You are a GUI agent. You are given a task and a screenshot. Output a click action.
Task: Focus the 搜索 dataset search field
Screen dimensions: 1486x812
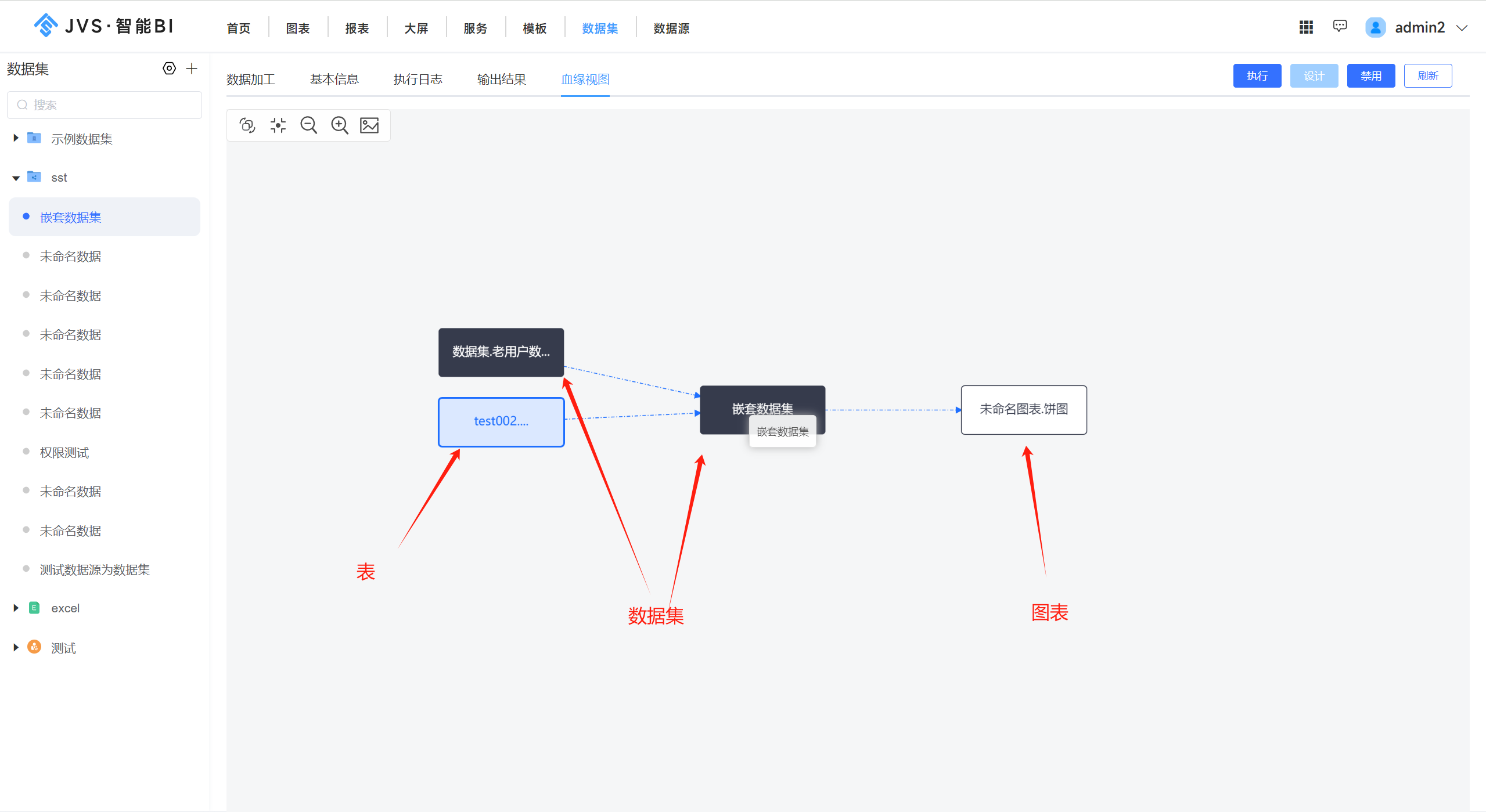pos(105,104)
